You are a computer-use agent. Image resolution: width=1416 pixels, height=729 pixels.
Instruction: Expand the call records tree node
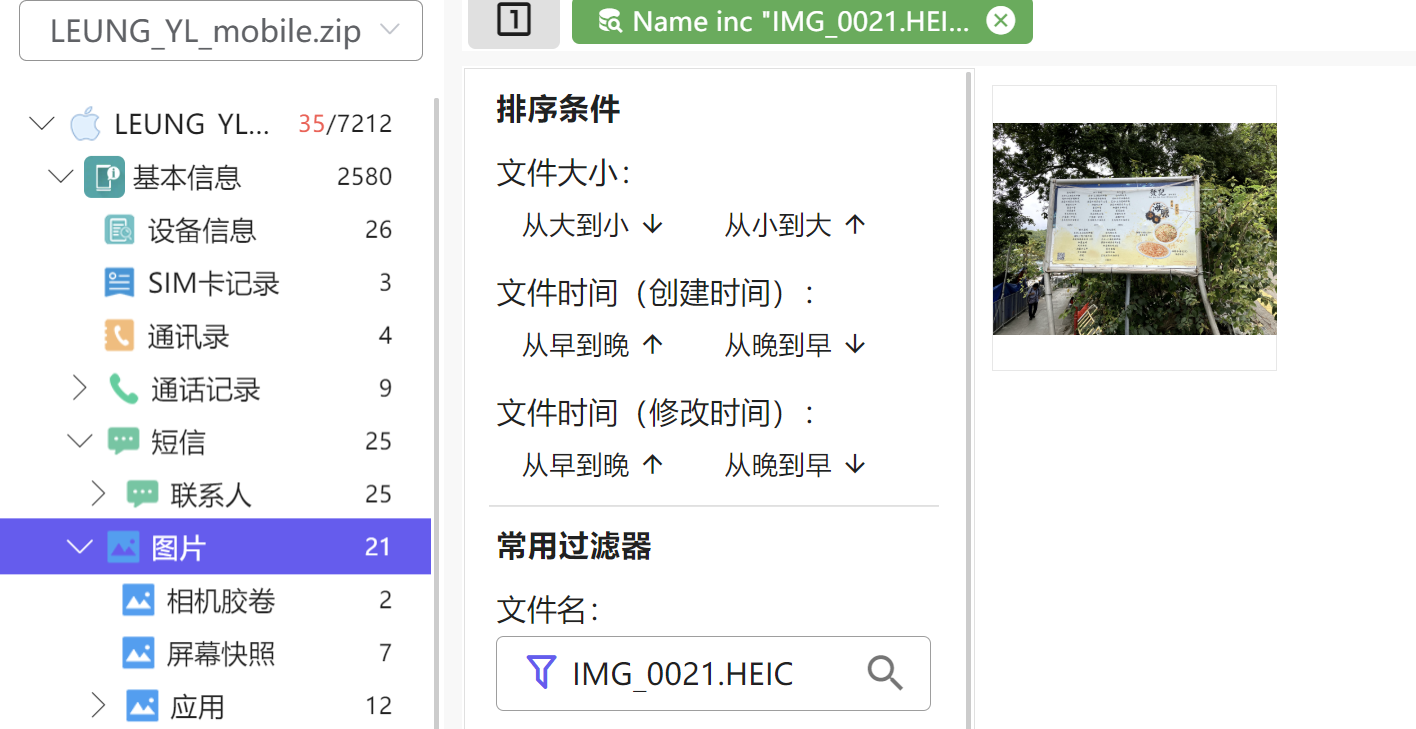[80, 389]
